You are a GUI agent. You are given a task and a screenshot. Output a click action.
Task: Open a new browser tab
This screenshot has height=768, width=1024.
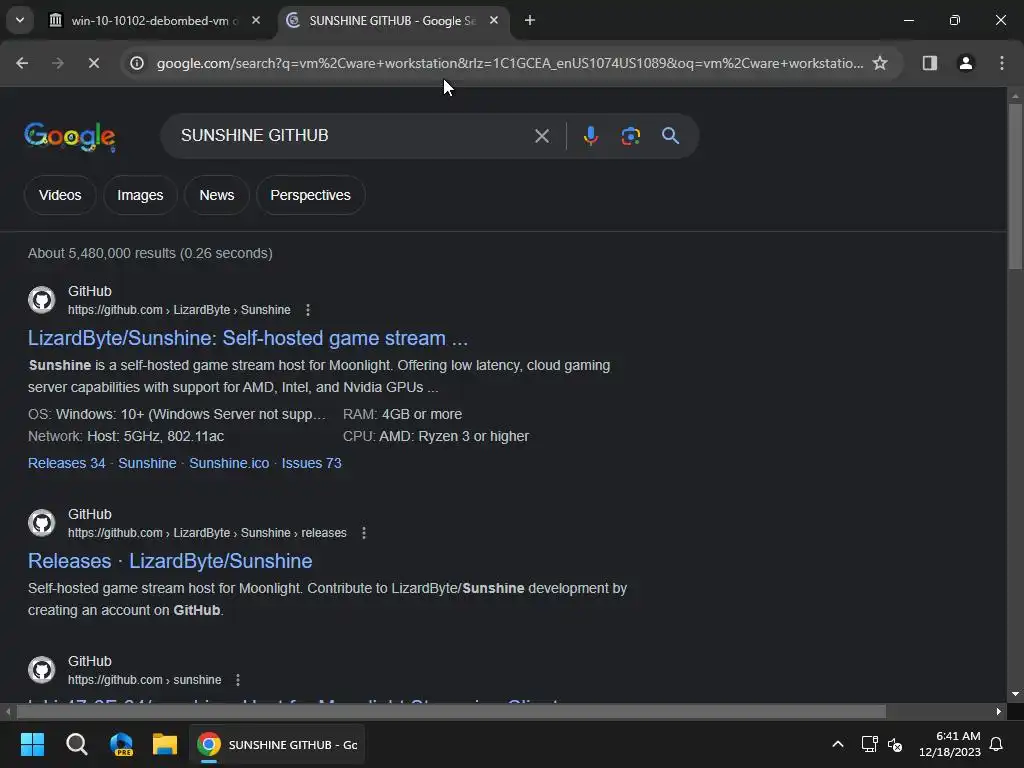530,20
